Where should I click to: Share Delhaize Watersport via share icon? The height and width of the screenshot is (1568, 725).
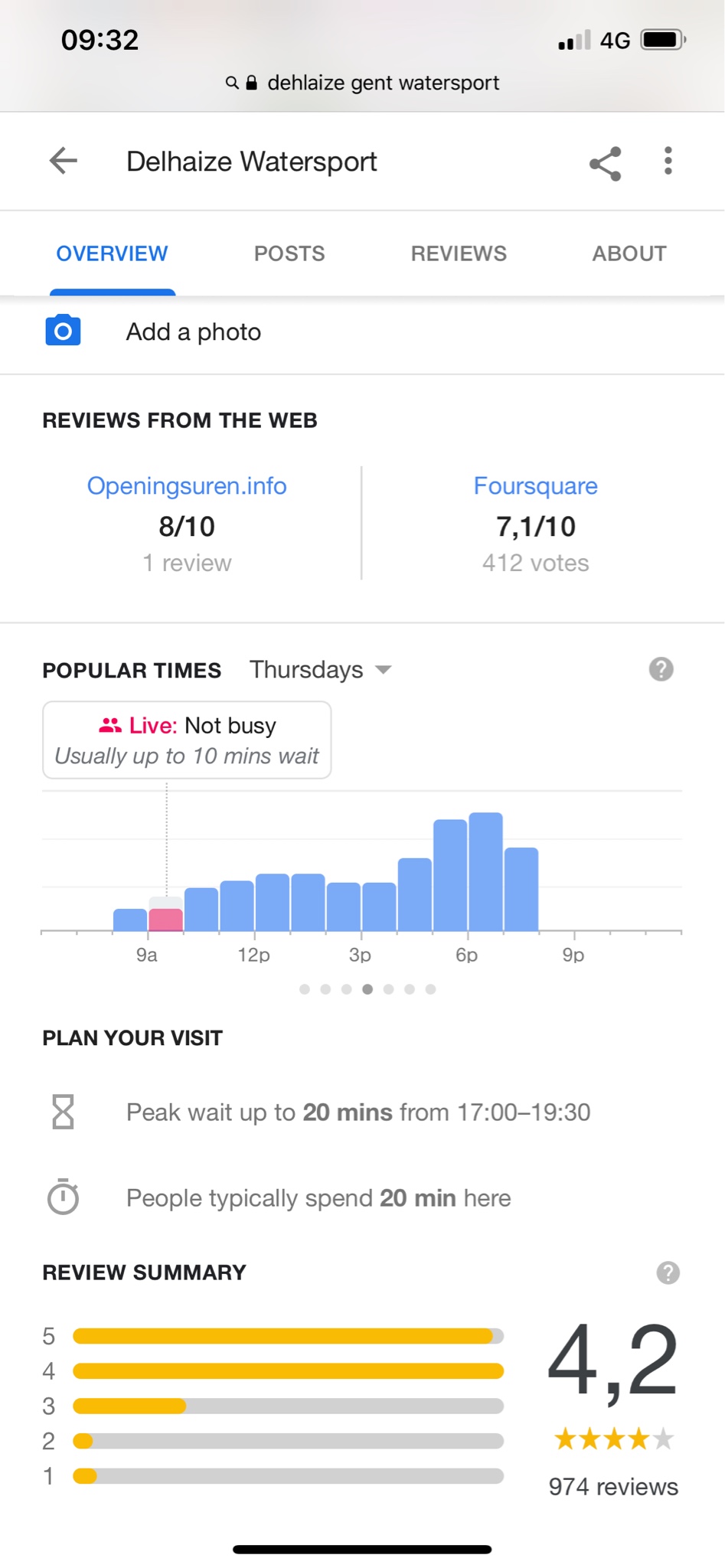pyautogui.click(x=605, y=163)
